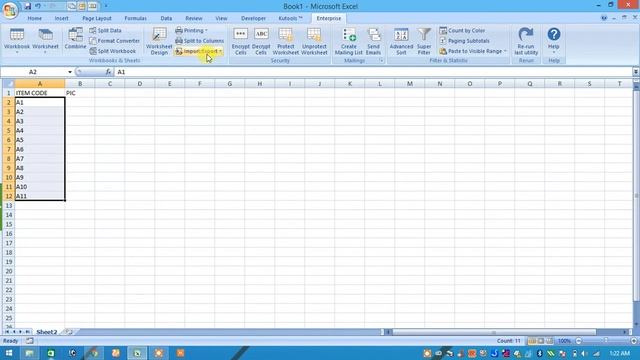Click the Name Box showing A2

(x=33, y=72)
